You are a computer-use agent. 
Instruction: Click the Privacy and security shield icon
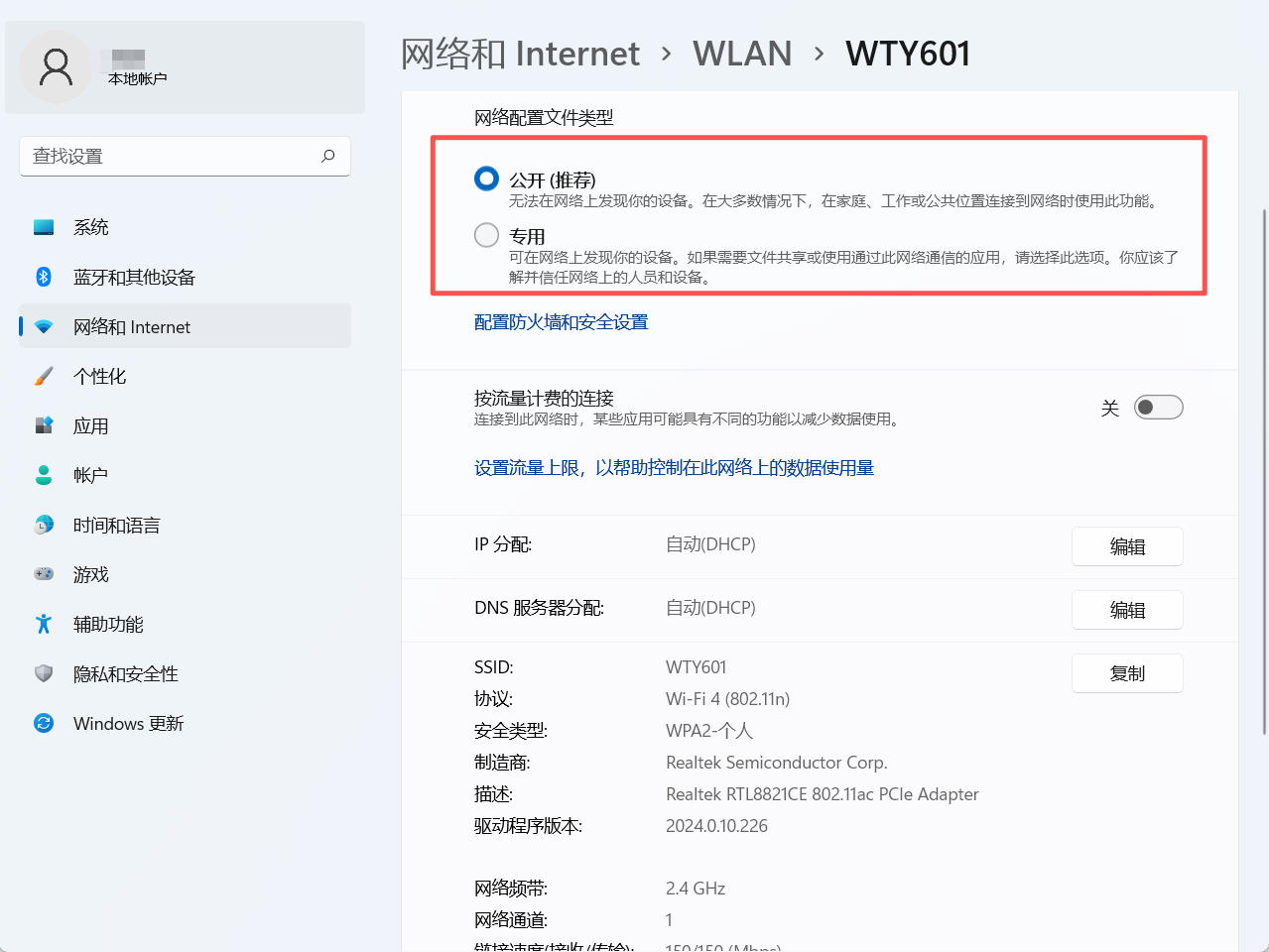44,673
